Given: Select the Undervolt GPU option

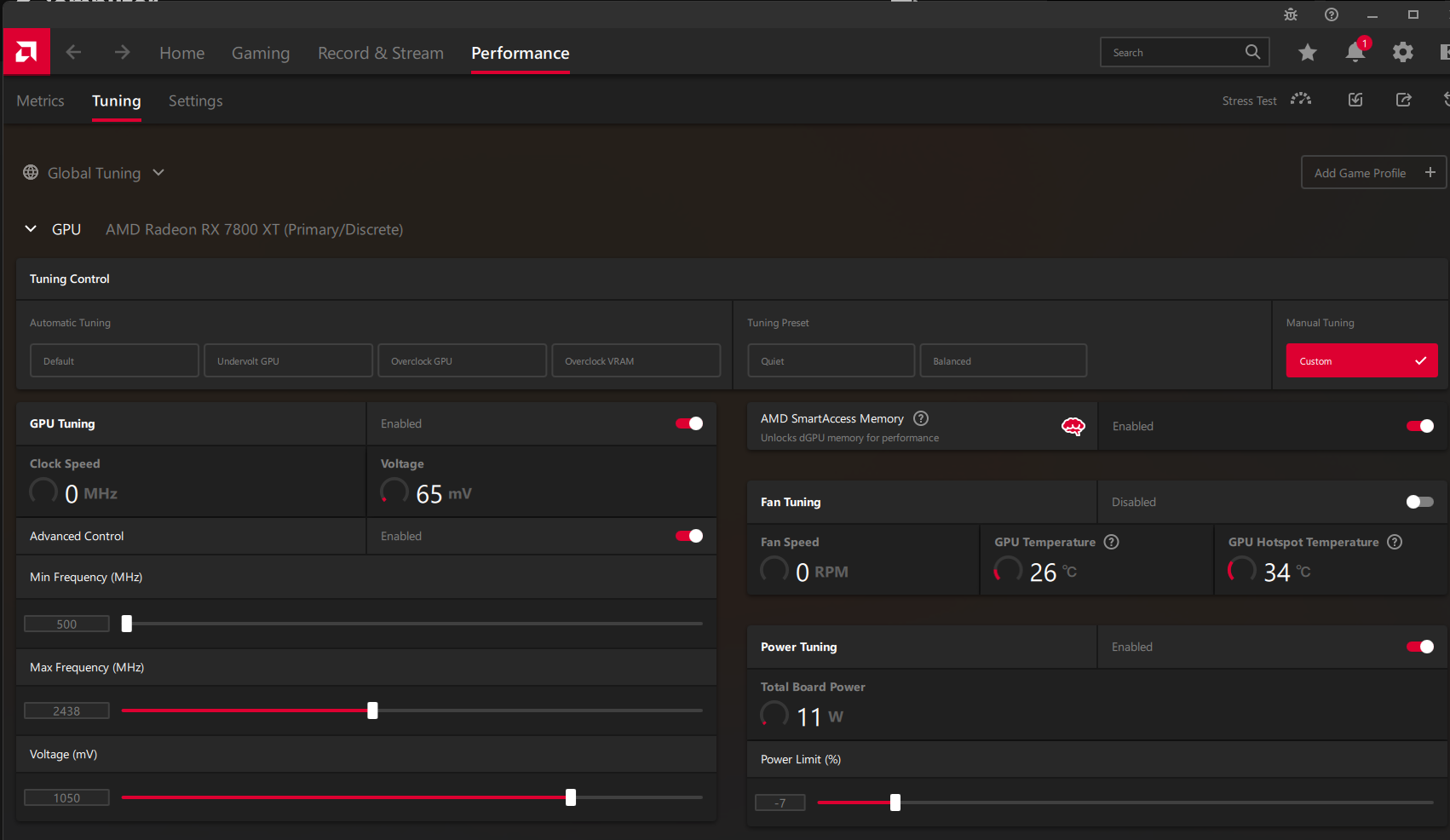Looking at the screenshot, I should pos(288,360).
